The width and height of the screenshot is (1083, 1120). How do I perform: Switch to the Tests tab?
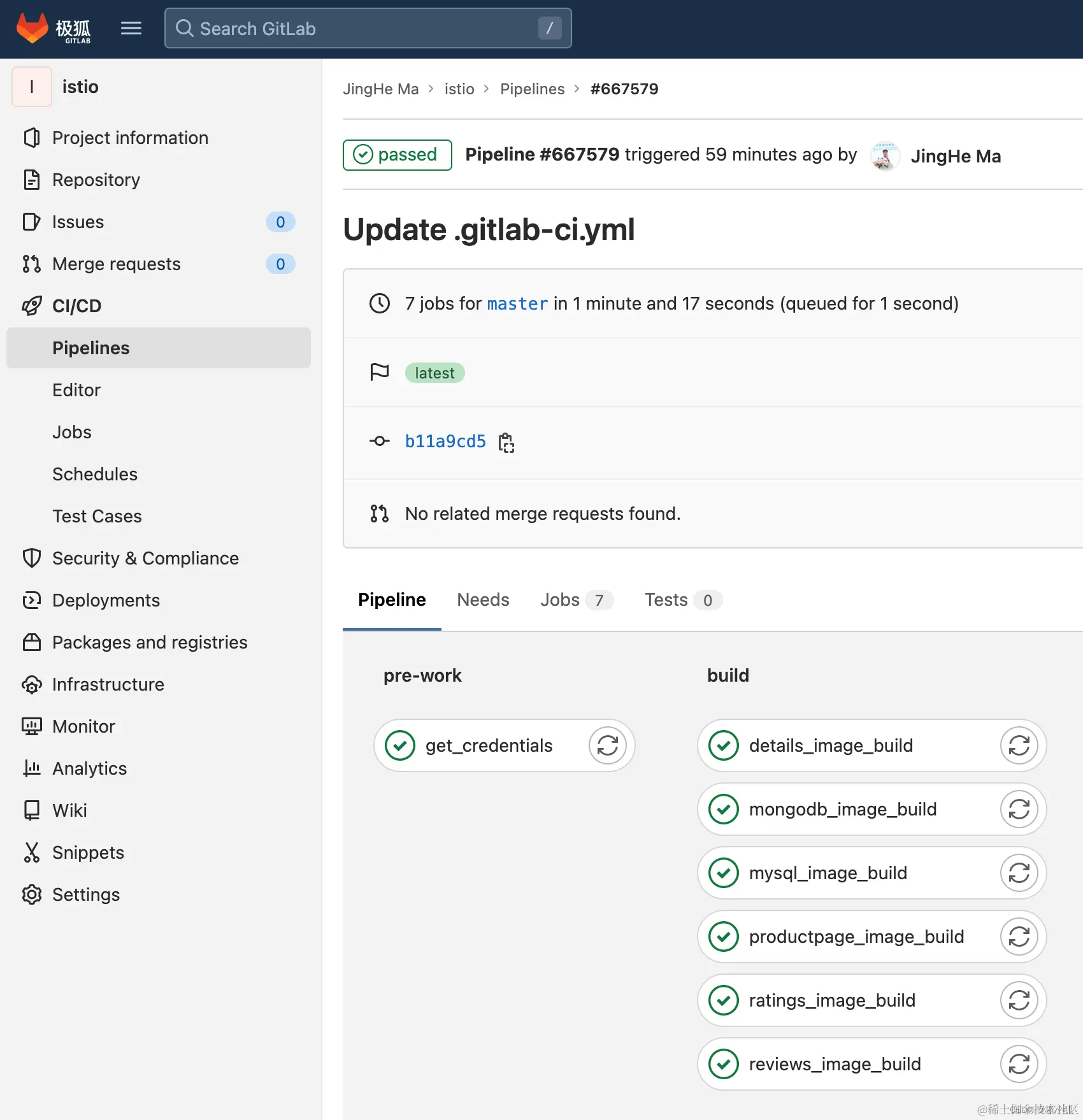(683, 599)
